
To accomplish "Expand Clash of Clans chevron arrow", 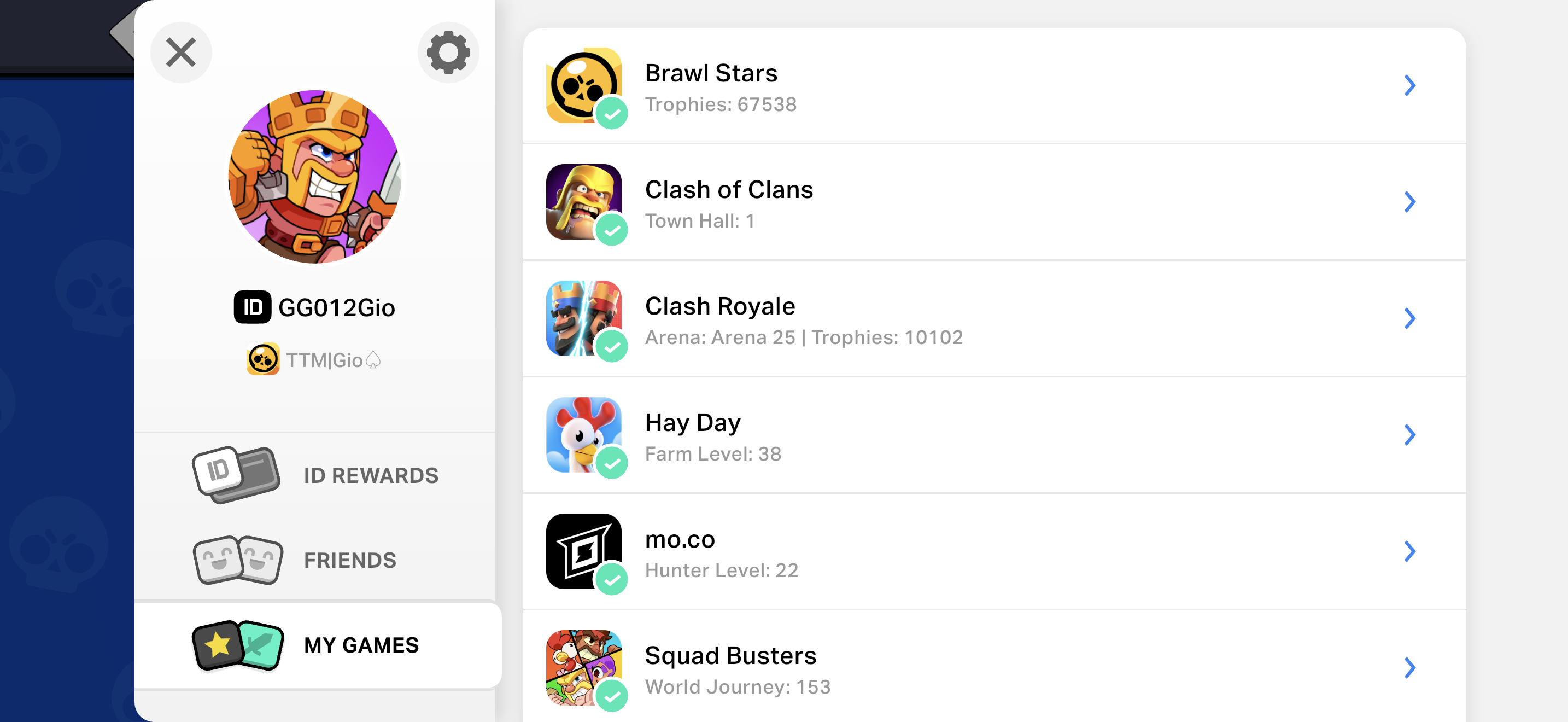I will click(1410, 201).
